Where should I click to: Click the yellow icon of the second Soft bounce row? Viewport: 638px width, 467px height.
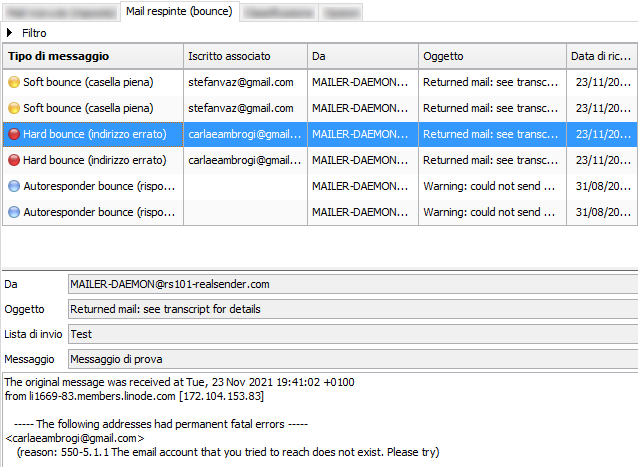coord(14,108)
